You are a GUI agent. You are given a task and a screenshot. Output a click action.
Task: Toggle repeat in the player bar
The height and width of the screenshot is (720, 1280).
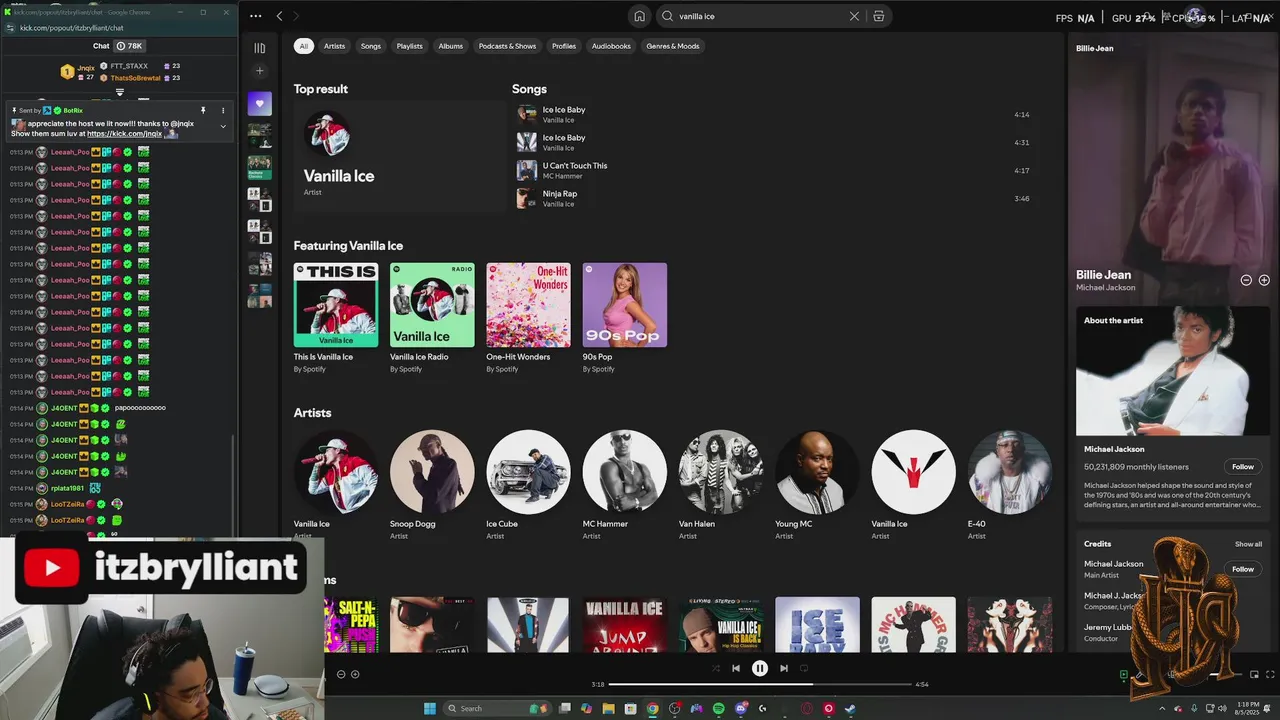804,668
